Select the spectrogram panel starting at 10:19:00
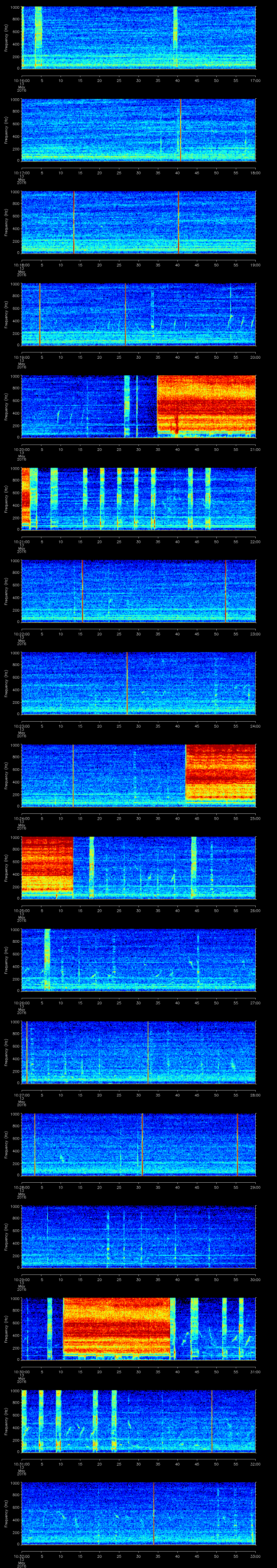 pos(138,315)
